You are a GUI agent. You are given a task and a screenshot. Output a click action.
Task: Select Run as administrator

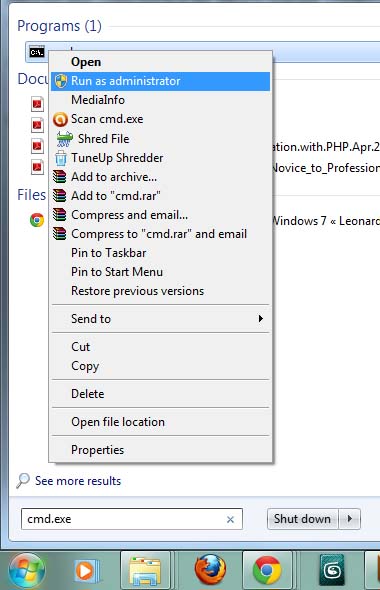161,81
